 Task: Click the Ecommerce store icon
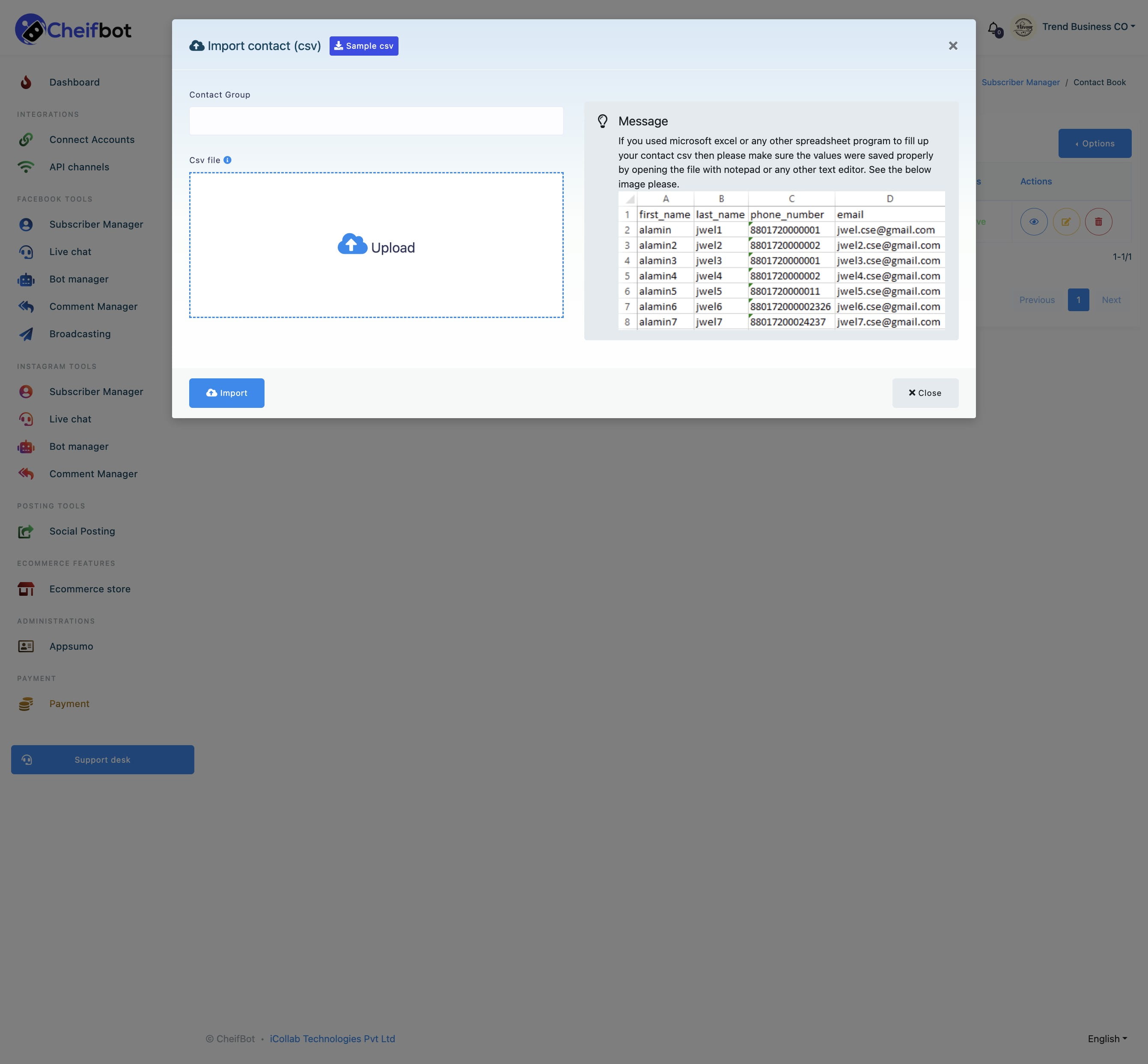pos(27,589)
